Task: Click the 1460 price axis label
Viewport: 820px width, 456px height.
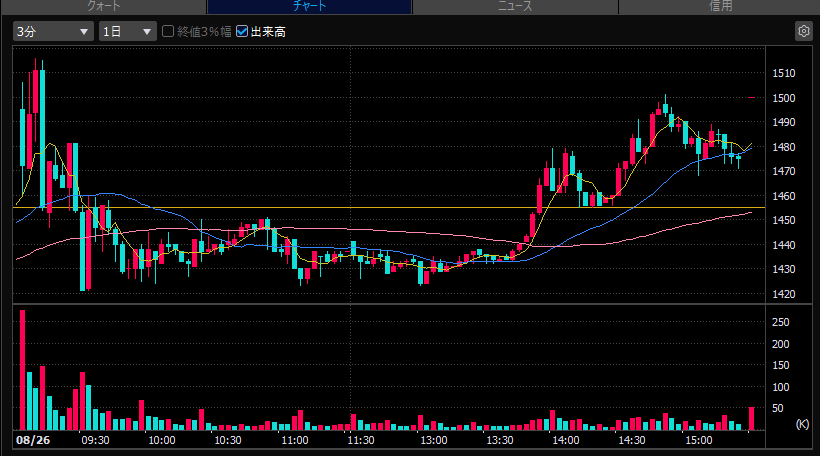Action: click(x=783, y=196)
